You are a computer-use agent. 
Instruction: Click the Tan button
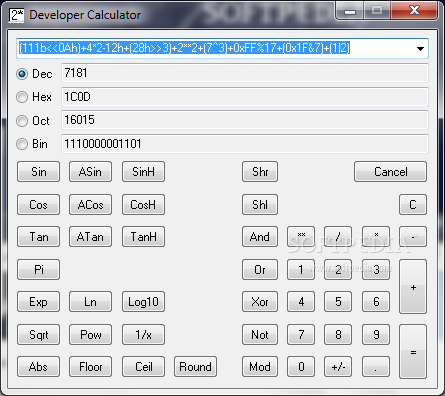(x=39, y=237)
